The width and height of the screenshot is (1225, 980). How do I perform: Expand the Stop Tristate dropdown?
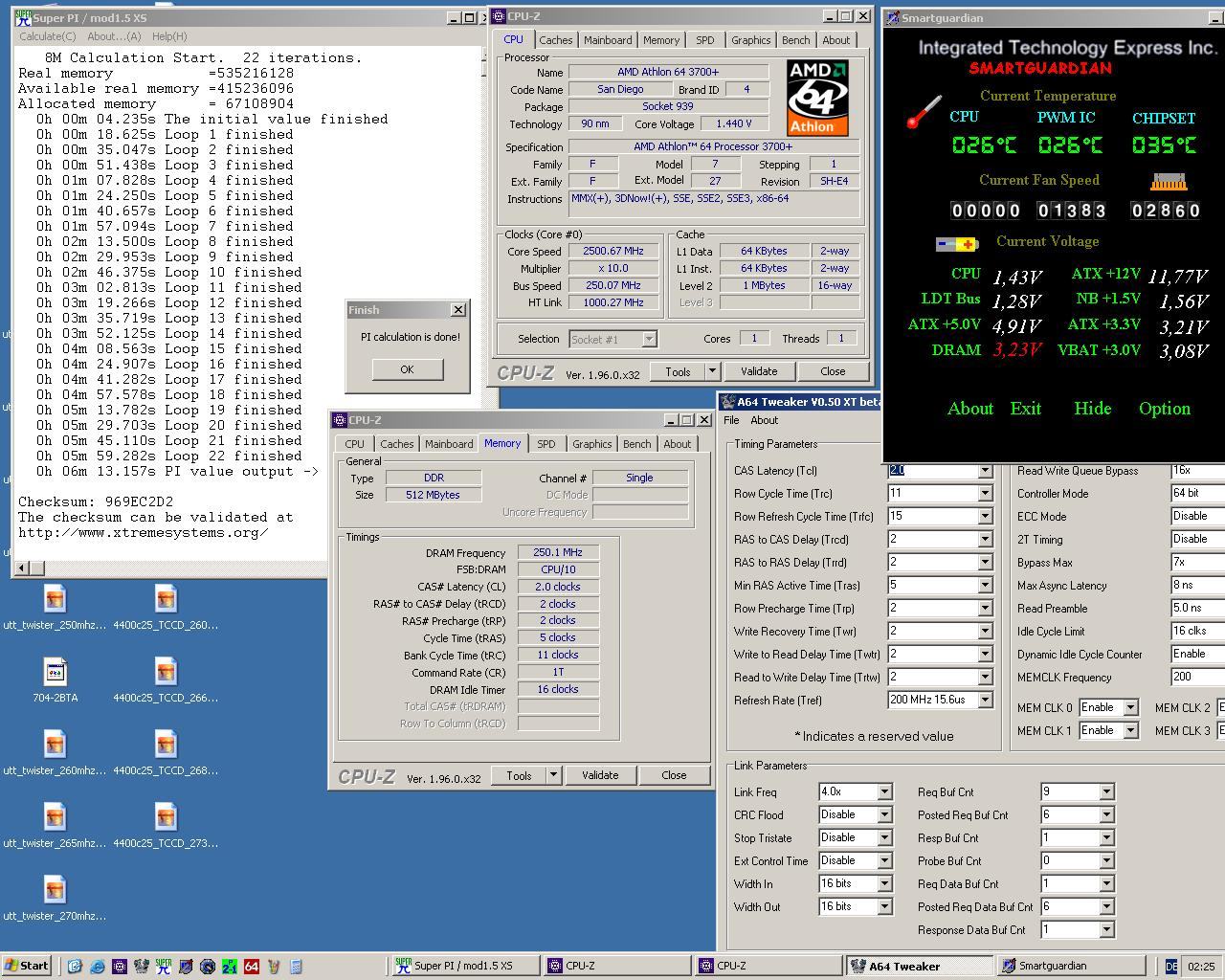(x=884, y=838)
